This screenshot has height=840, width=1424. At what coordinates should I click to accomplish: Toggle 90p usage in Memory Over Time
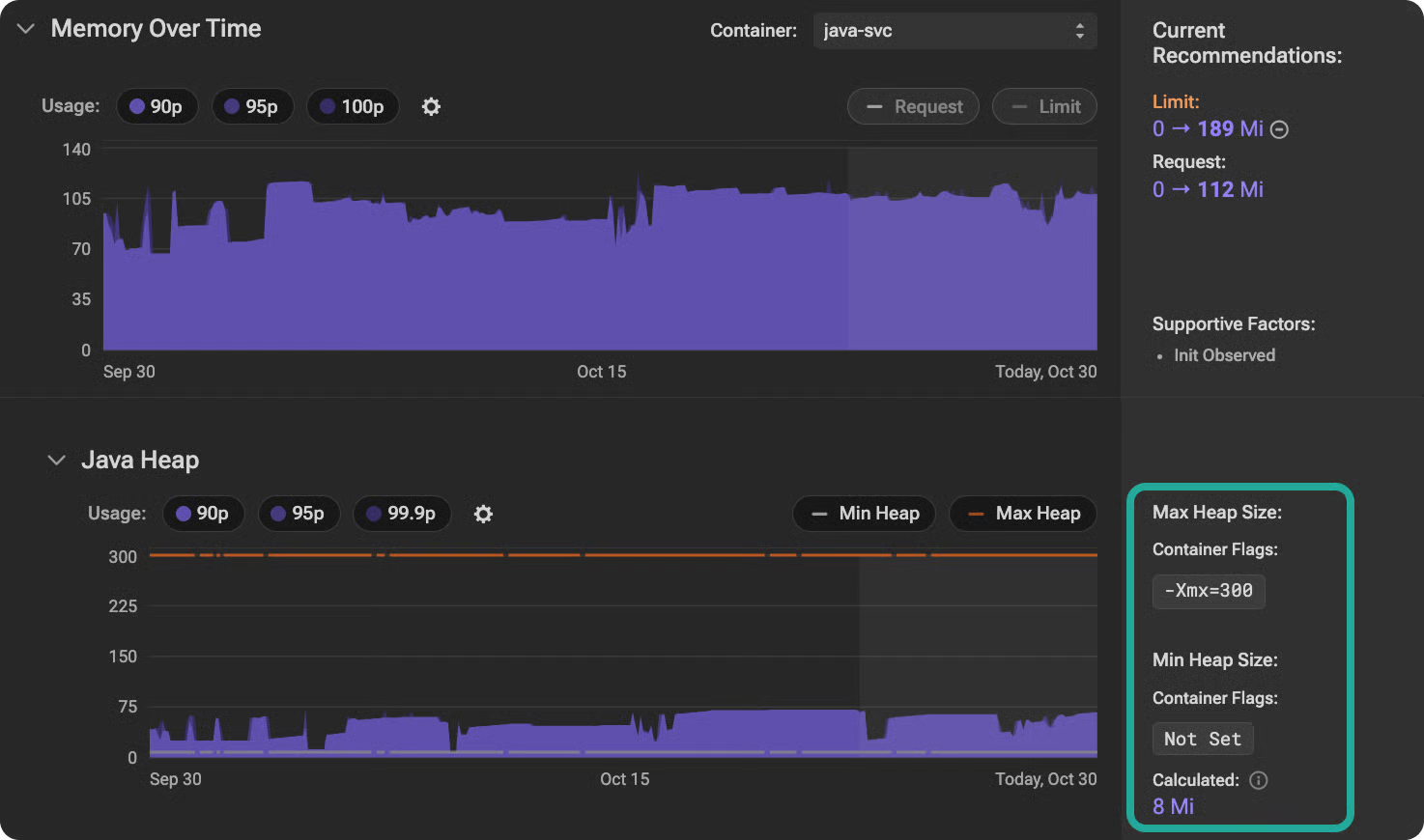click(x=157, y=106)
